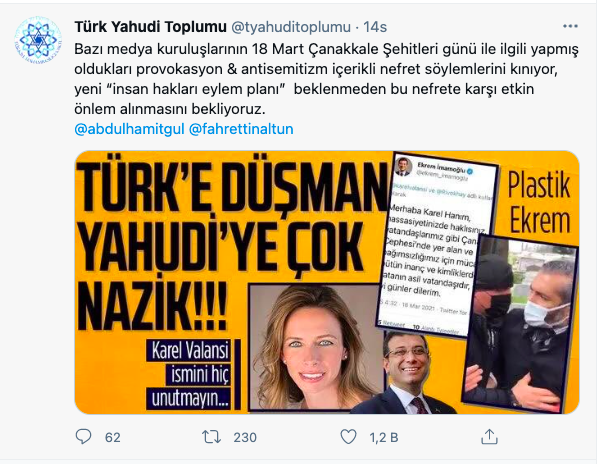The image size is (602, 464).
Task: Open the @abdulhamitgul mention
Action: point(129,129)
